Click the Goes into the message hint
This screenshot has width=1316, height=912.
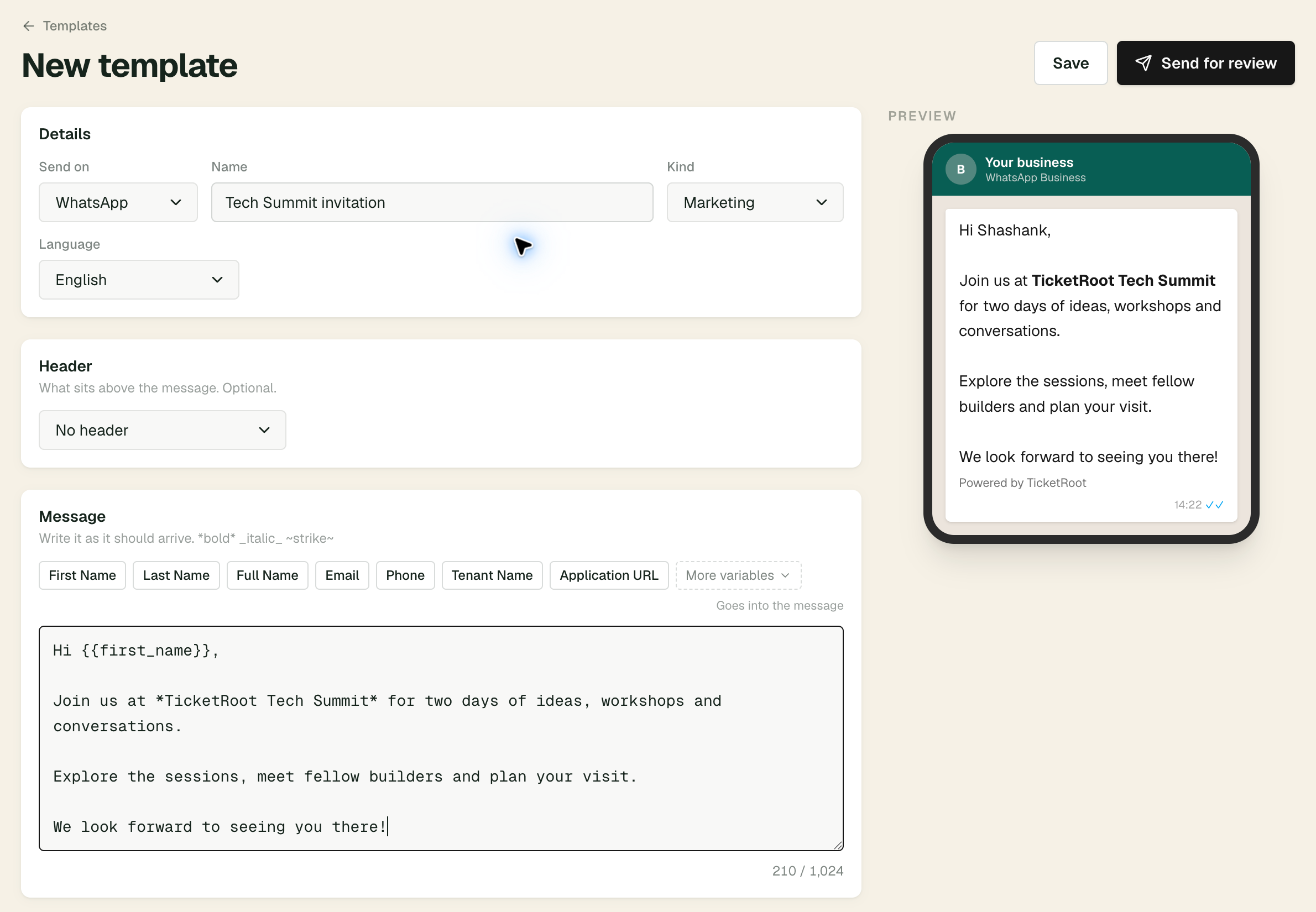pos(779,605)
